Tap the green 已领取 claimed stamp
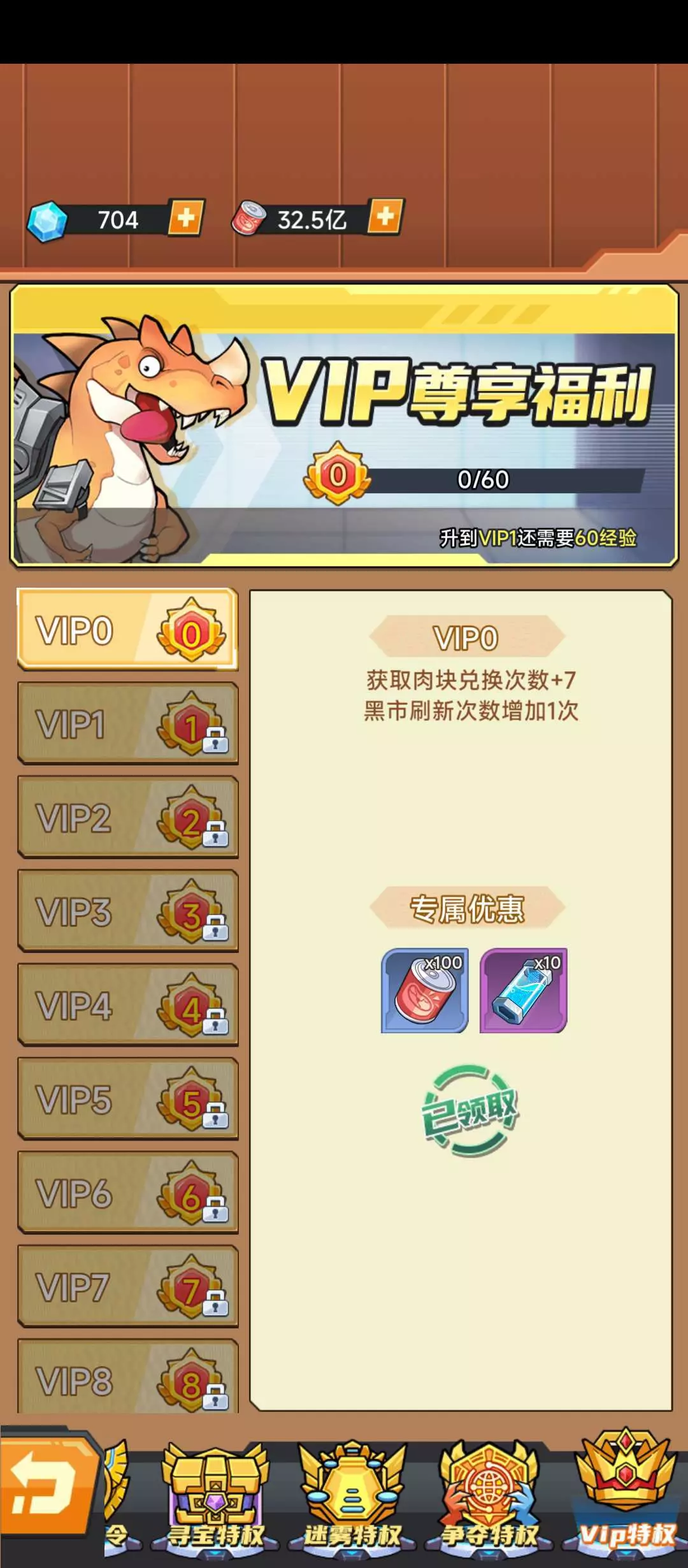The width and height of the screenshot is (688, 1568). [470, 1110]
